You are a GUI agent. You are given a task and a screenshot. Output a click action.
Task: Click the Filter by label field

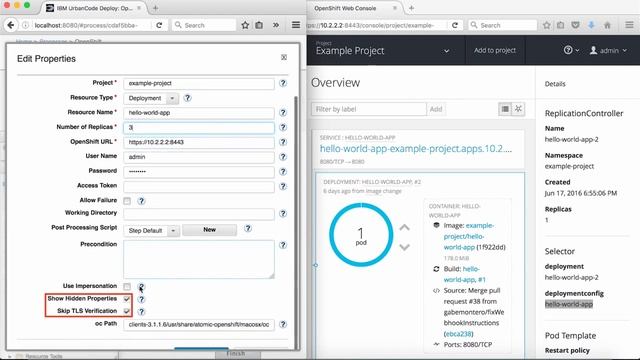(x=369, y=109)
